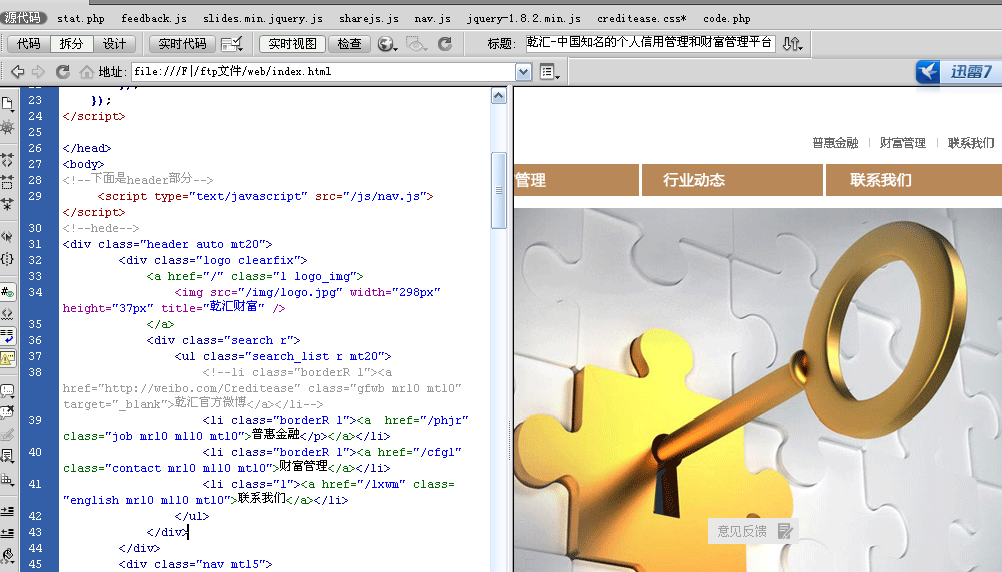1002x572 pixels.
Task: Open live view options list dropdown
Action: (x=550, y=72)
